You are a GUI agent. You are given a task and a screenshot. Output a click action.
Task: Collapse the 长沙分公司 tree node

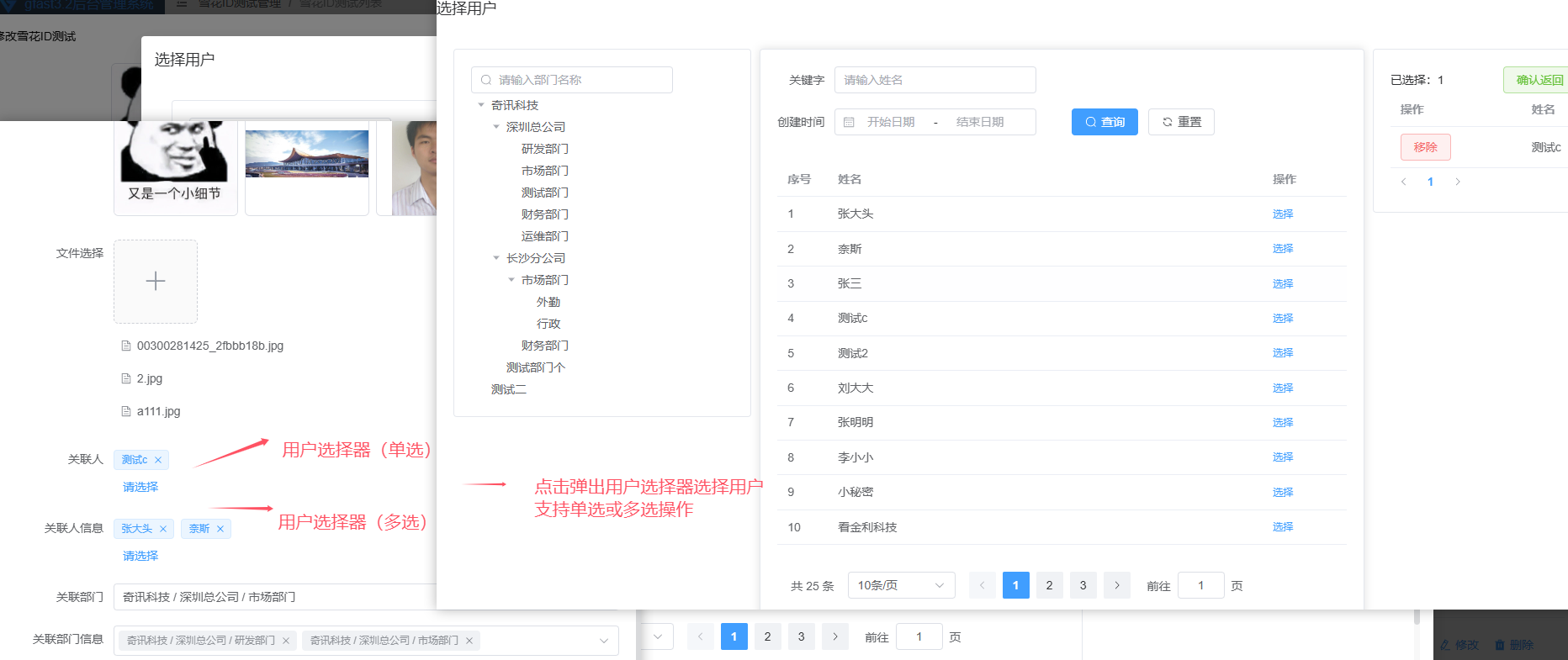[x=496, y=258]
